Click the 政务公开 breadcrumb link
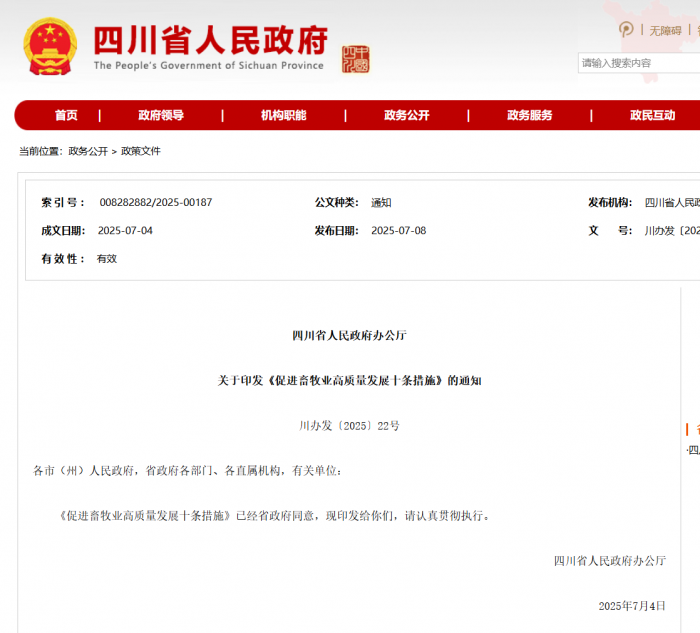This screenshot has width=700, height=633. coord(88,151)
